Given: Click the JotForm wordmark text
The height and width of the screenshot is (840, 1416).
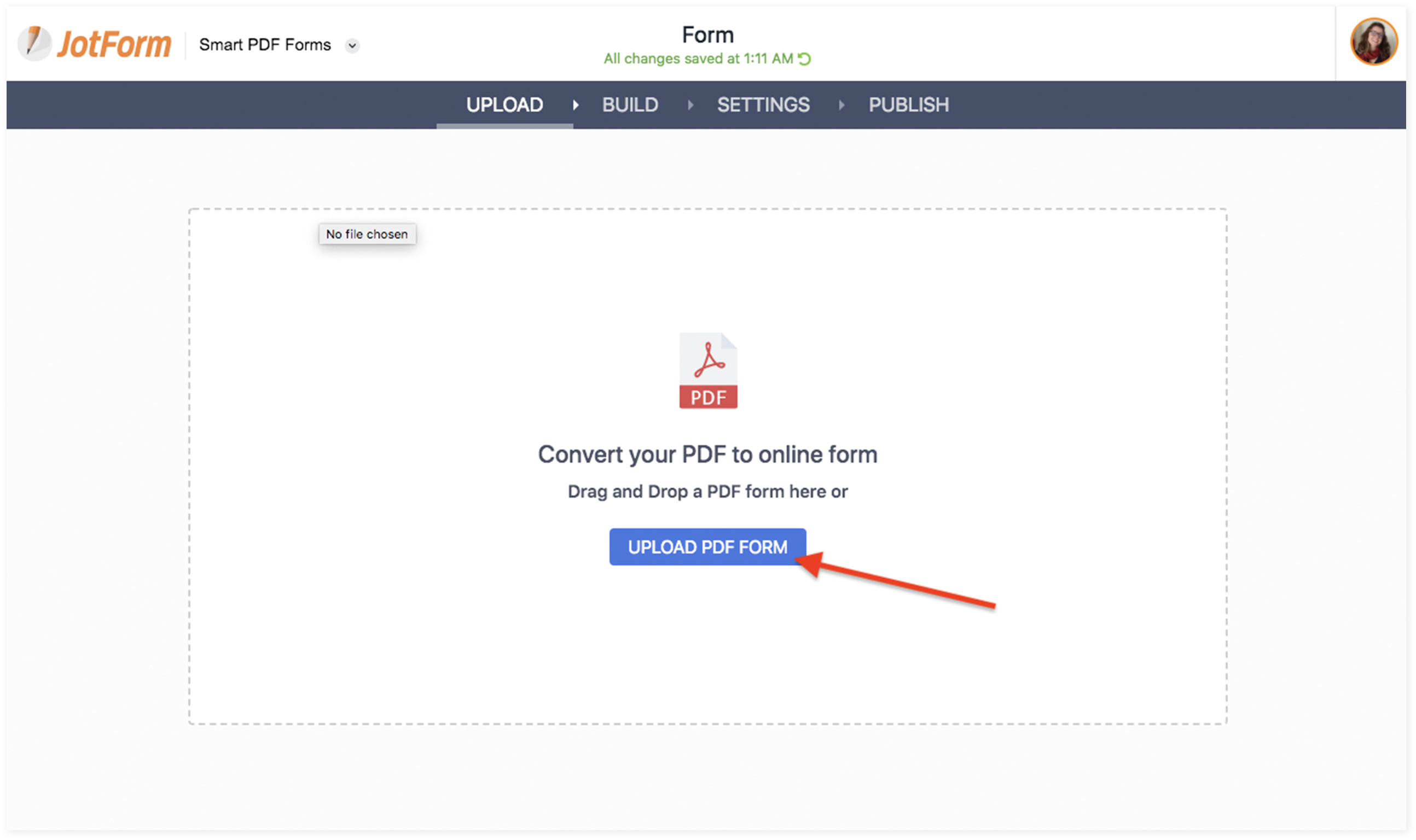Looking at the screenshot, I should [114, 44].
